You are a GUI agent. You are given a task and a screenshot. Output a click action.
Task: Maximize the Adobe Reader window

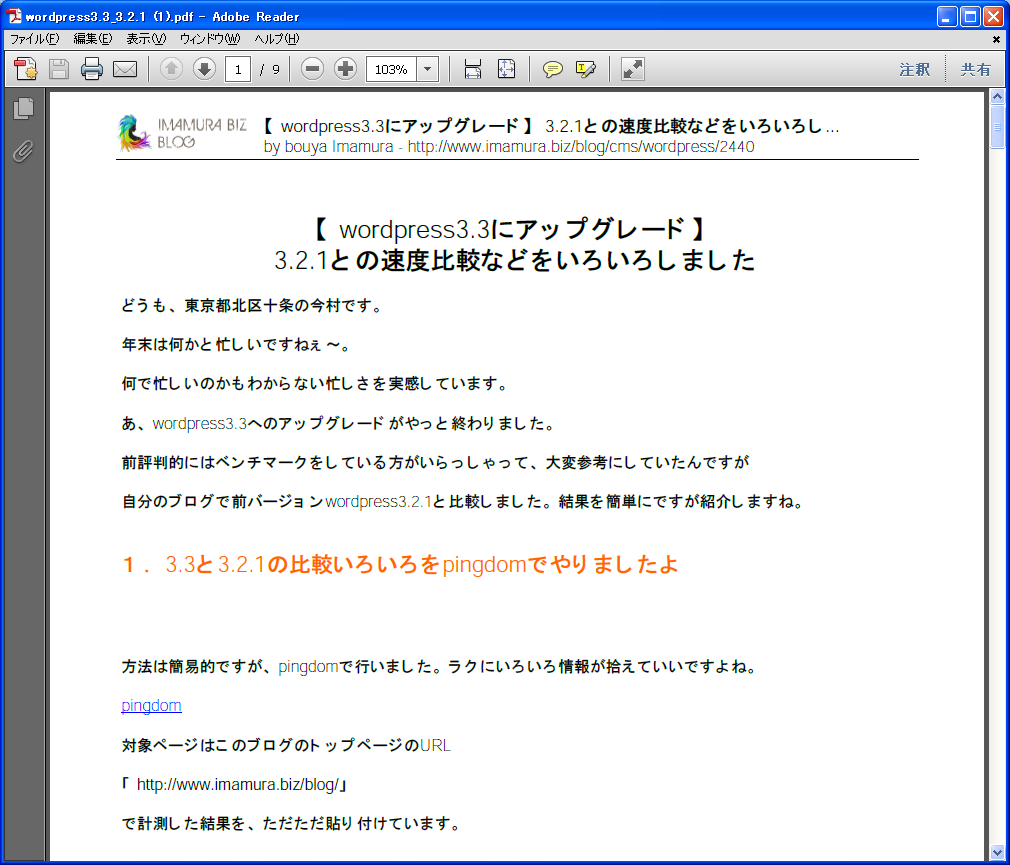[969, 16]
